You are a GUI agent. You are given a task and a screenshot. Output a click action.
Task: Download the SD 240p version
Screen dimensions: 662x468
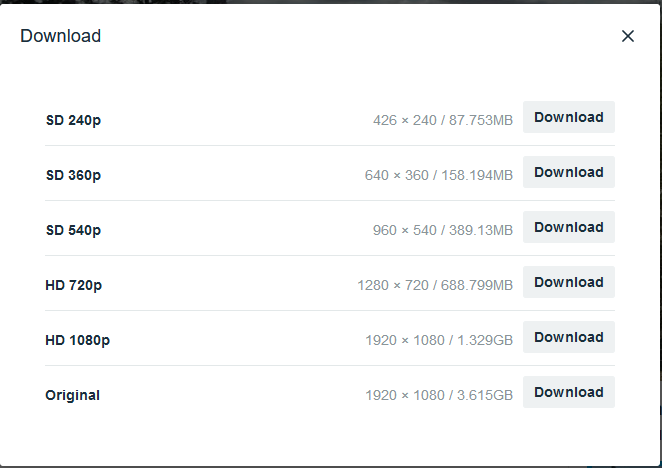[568, 117]
